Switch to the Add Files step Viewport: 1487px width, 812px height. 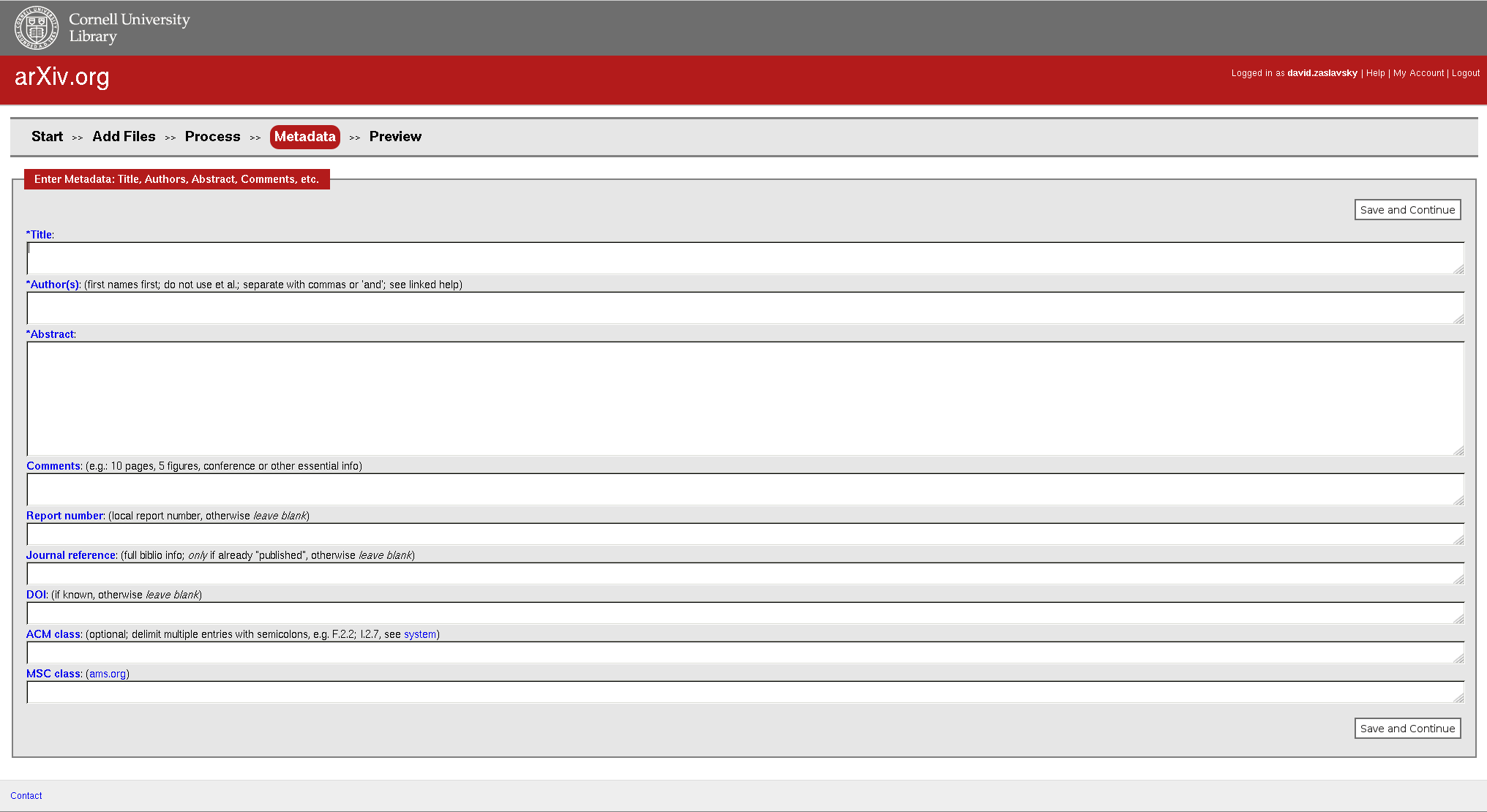coord(124,137)
